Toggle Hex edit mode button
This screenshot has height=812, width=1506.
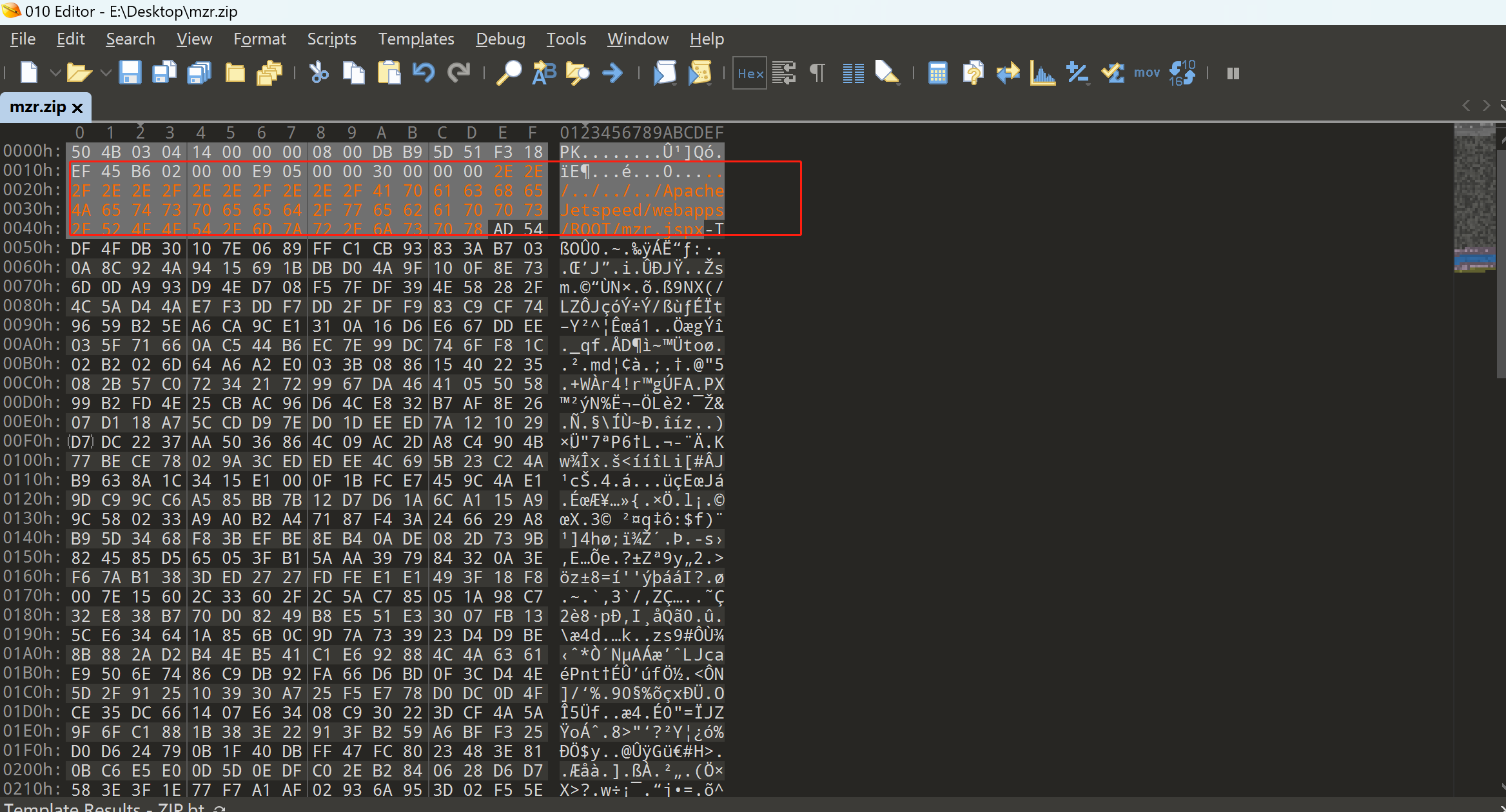pos(750,73)
